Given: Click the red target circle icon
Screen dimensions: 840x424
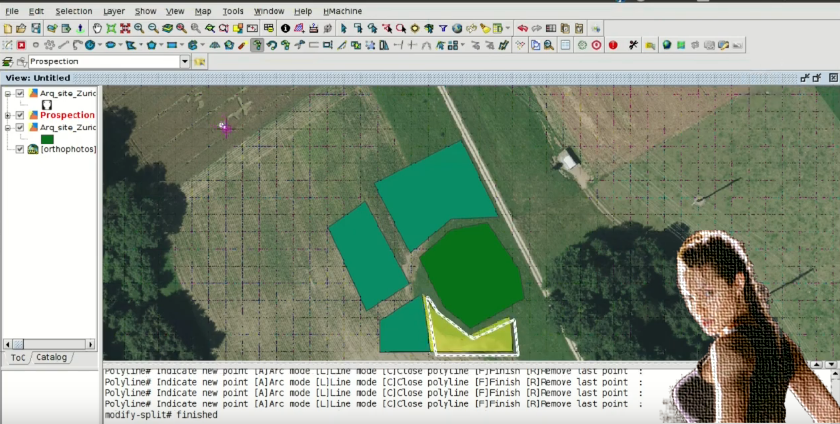Looking at the screenshot, I should click(596, 45).
